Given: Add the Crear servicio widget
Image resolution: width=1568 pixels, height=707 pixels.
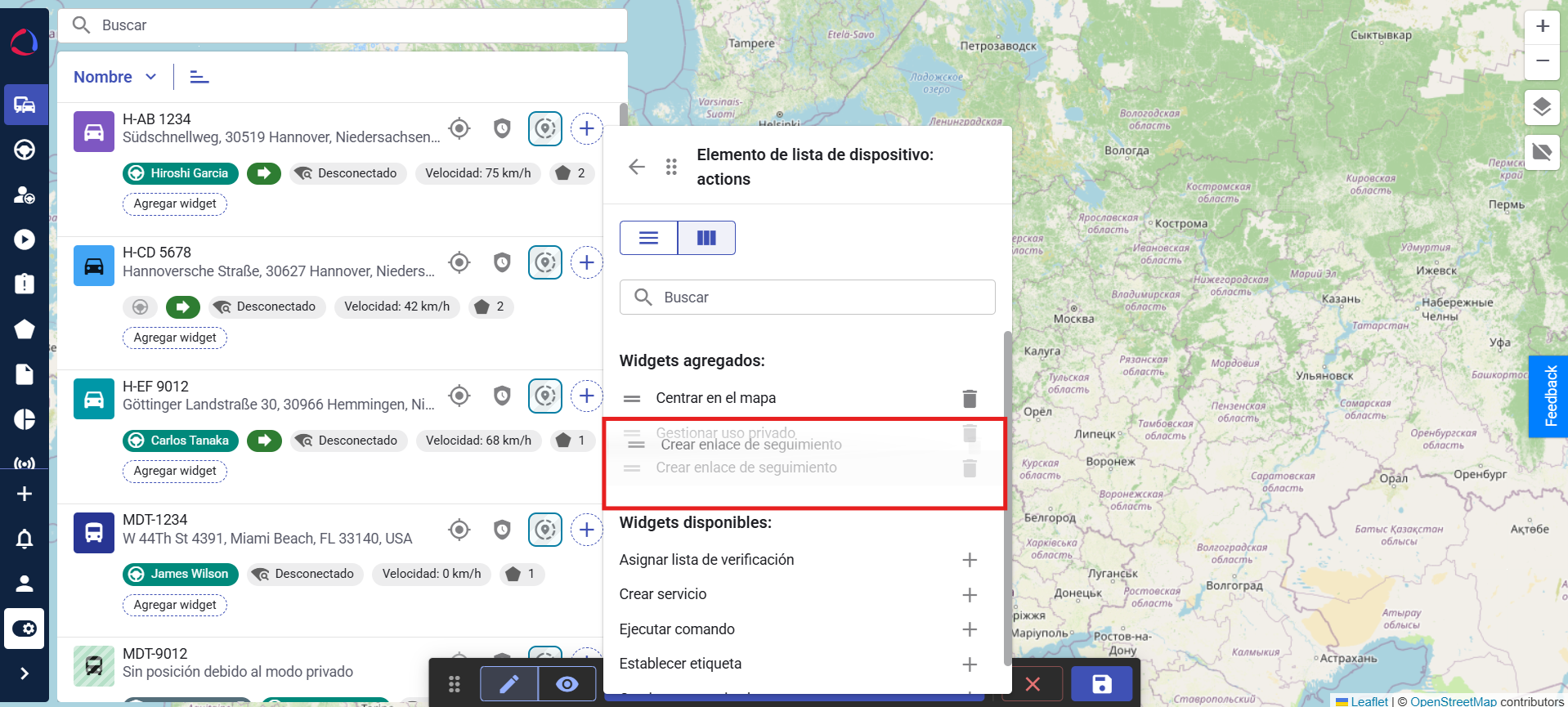Looking at the screenshot, I should [x=970, y=594].
